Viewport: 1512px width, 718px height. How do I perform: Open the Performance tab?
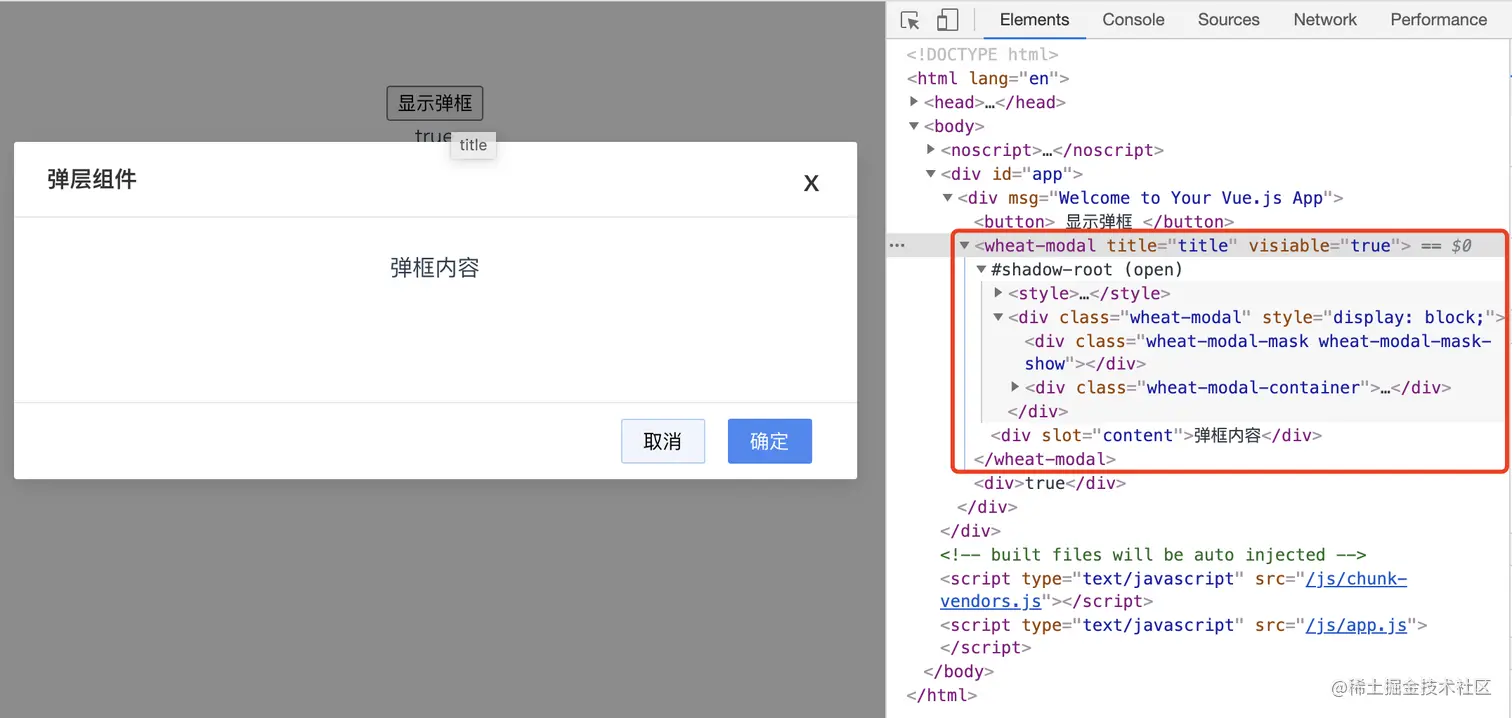click(x=1438, y=20)
